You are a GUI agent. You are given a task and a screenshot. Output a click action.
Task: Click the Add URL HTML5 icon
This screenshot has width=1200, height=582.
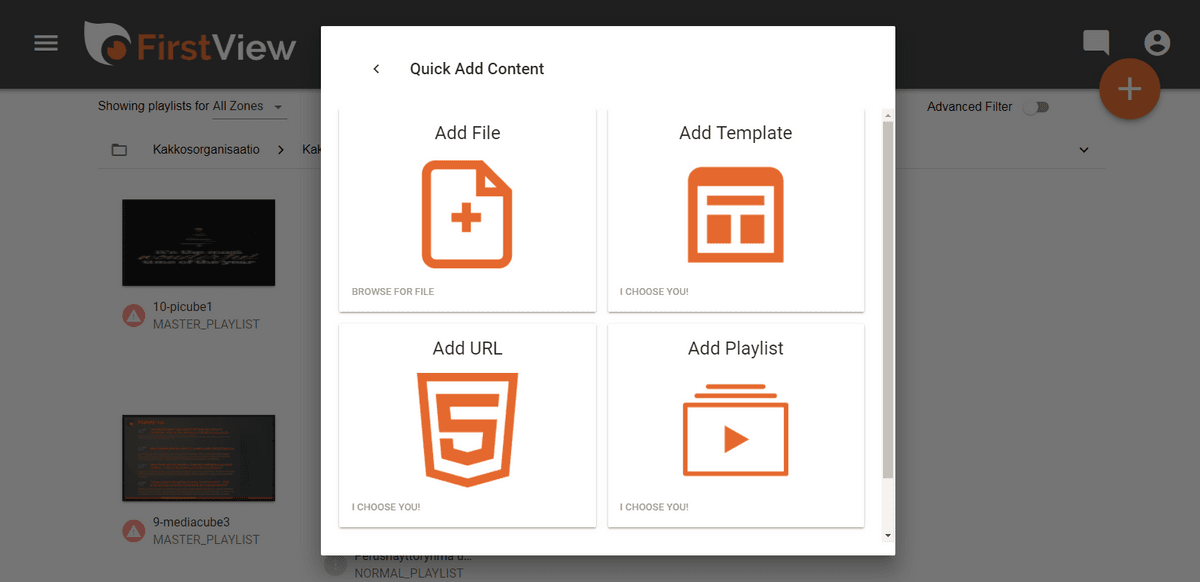pos(467,429)
